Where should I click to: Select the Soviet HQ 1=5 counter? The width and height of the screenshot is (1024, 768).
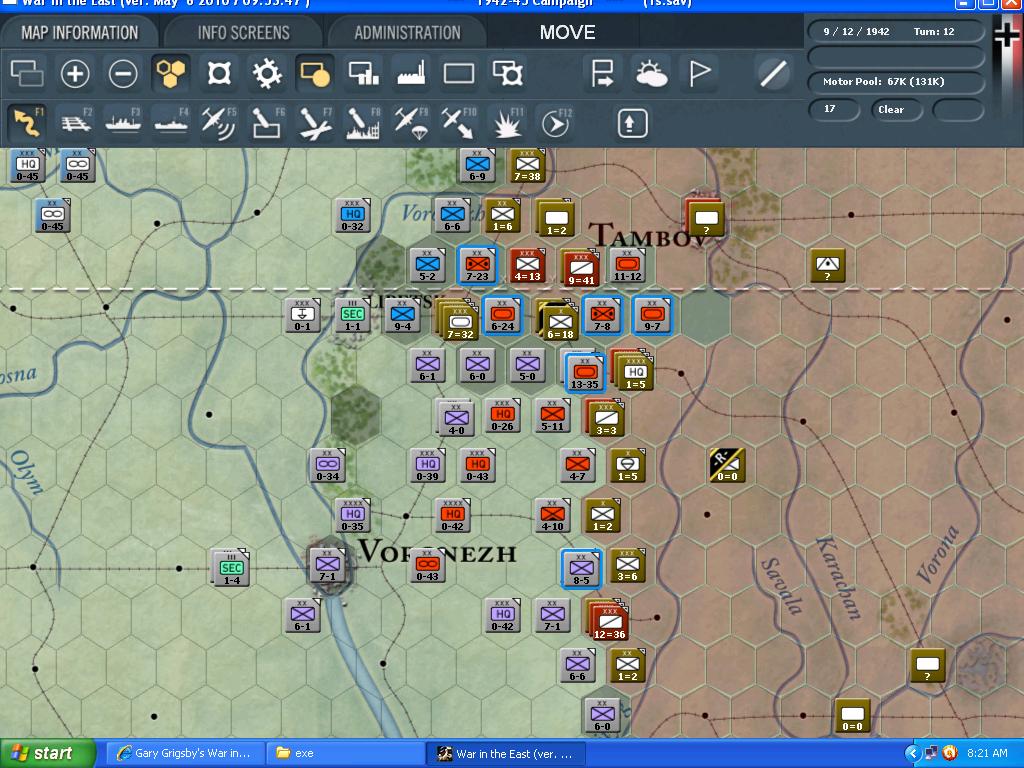tap(635, 374)
